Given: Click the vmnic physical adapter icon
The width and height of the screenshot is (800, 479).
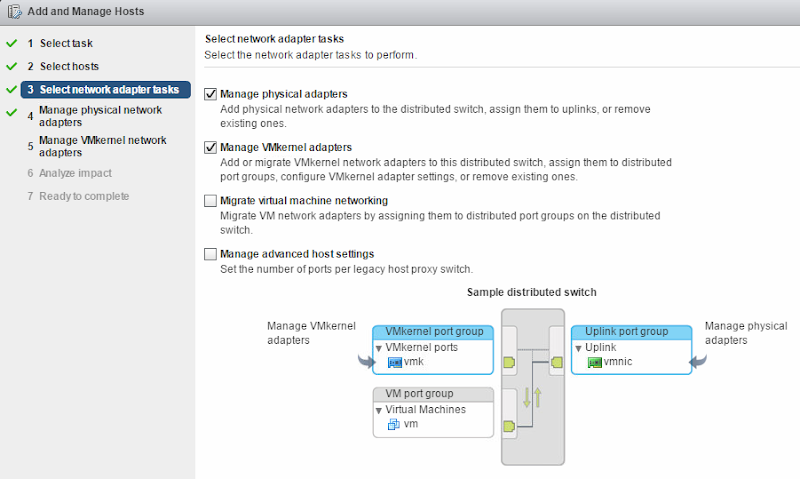Looking at the screenshot, I should click(595, 362).
